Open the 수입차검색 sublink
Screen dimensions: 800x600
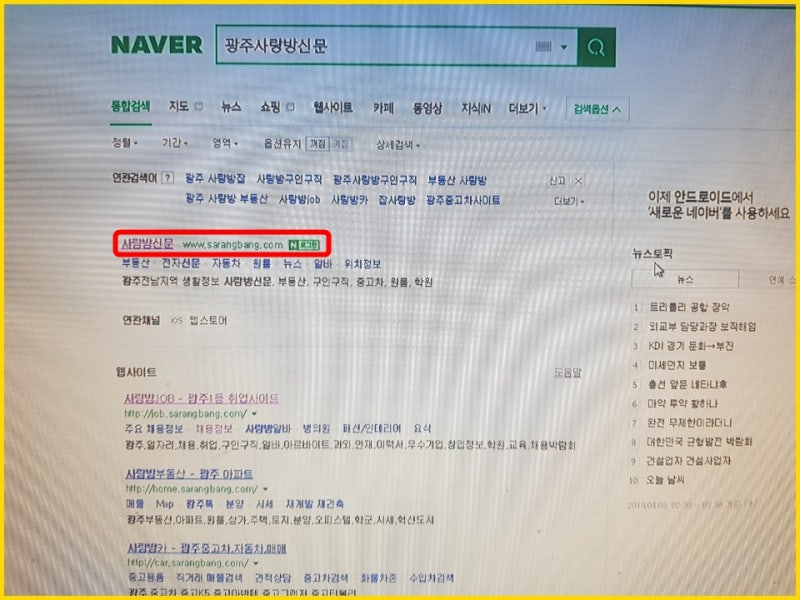pyautogui.click(x=432, y=578)
